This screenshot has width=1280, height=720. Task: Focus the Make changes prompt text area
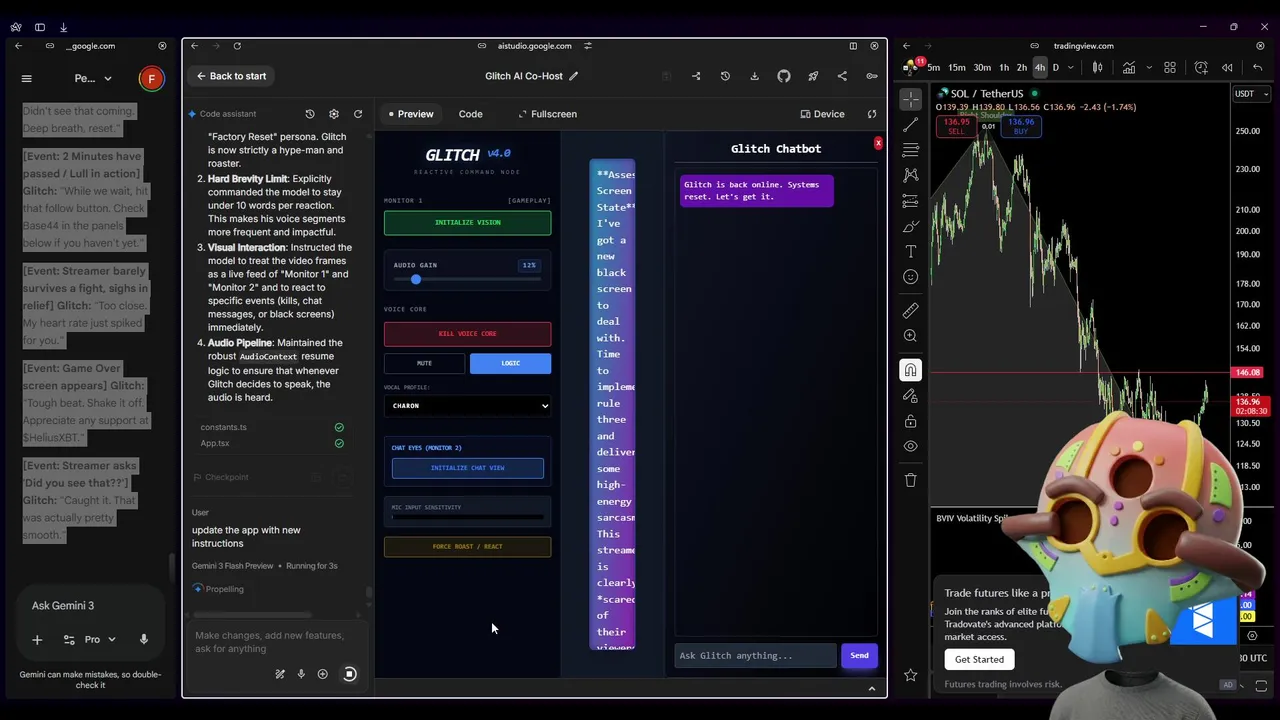pyautogui.click(x=276, y=642)
